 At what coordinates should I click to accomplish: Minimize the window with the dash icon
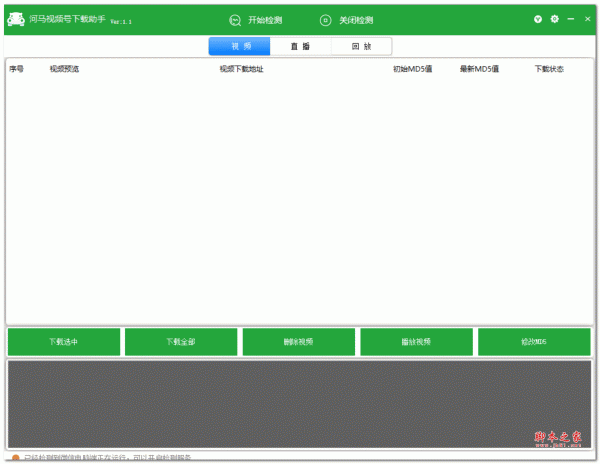[571, 19]
